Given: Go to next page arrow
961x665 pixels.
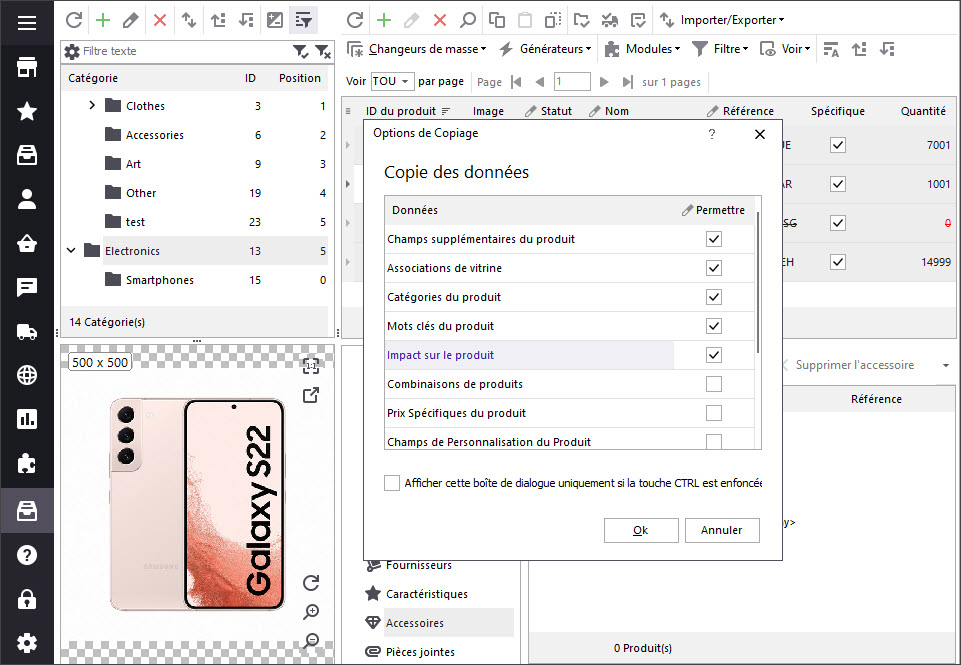Looking at the screenshot, I should [604, 82].
